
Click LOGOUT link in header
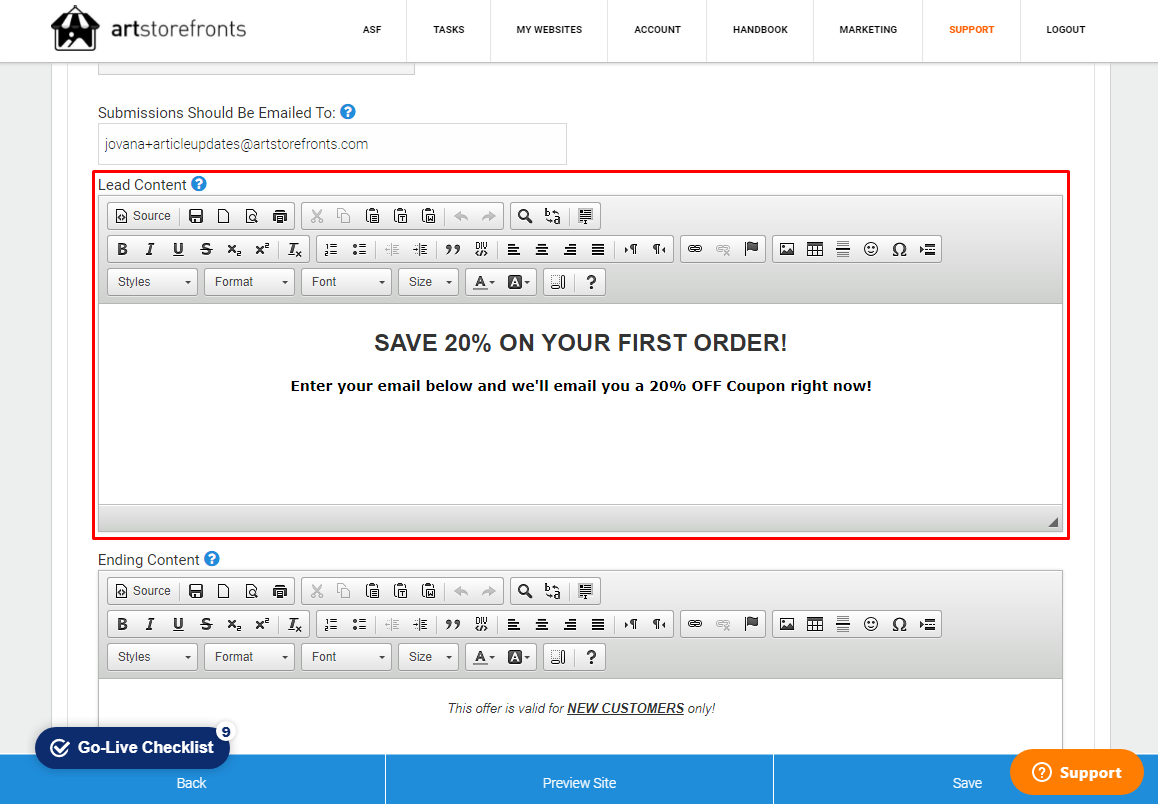coord(1066,30)
